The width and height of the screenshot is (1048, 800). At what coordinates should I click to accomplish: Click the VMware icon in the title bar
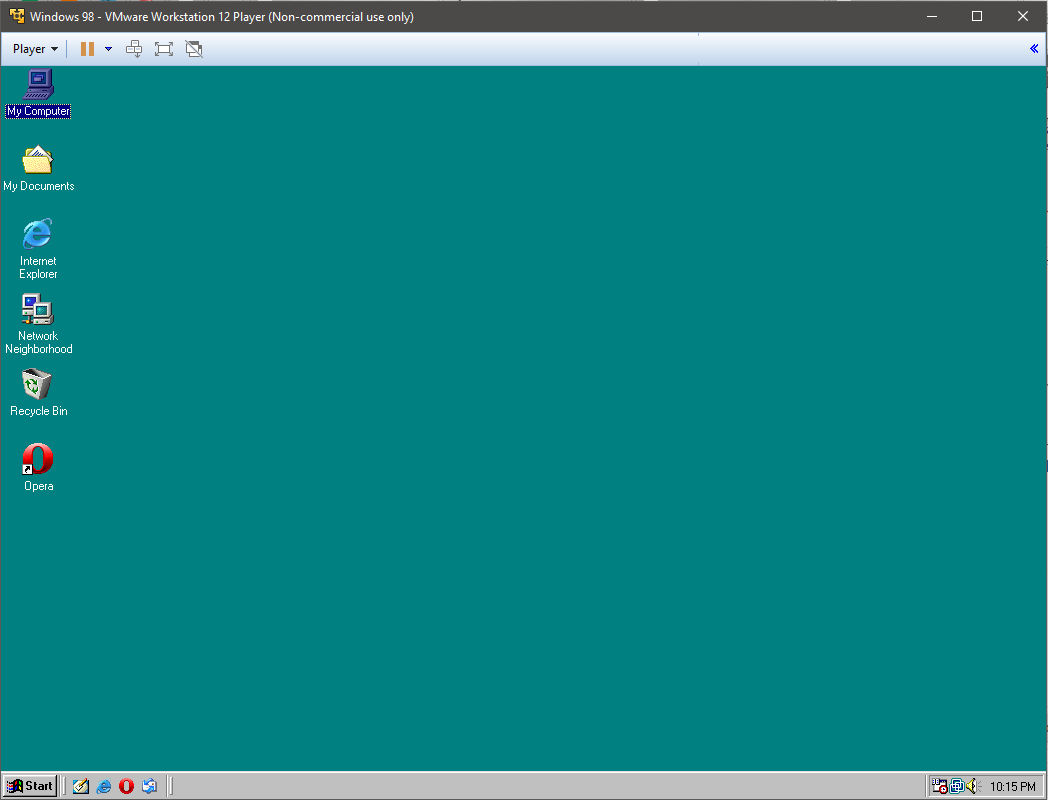[17, 16]
